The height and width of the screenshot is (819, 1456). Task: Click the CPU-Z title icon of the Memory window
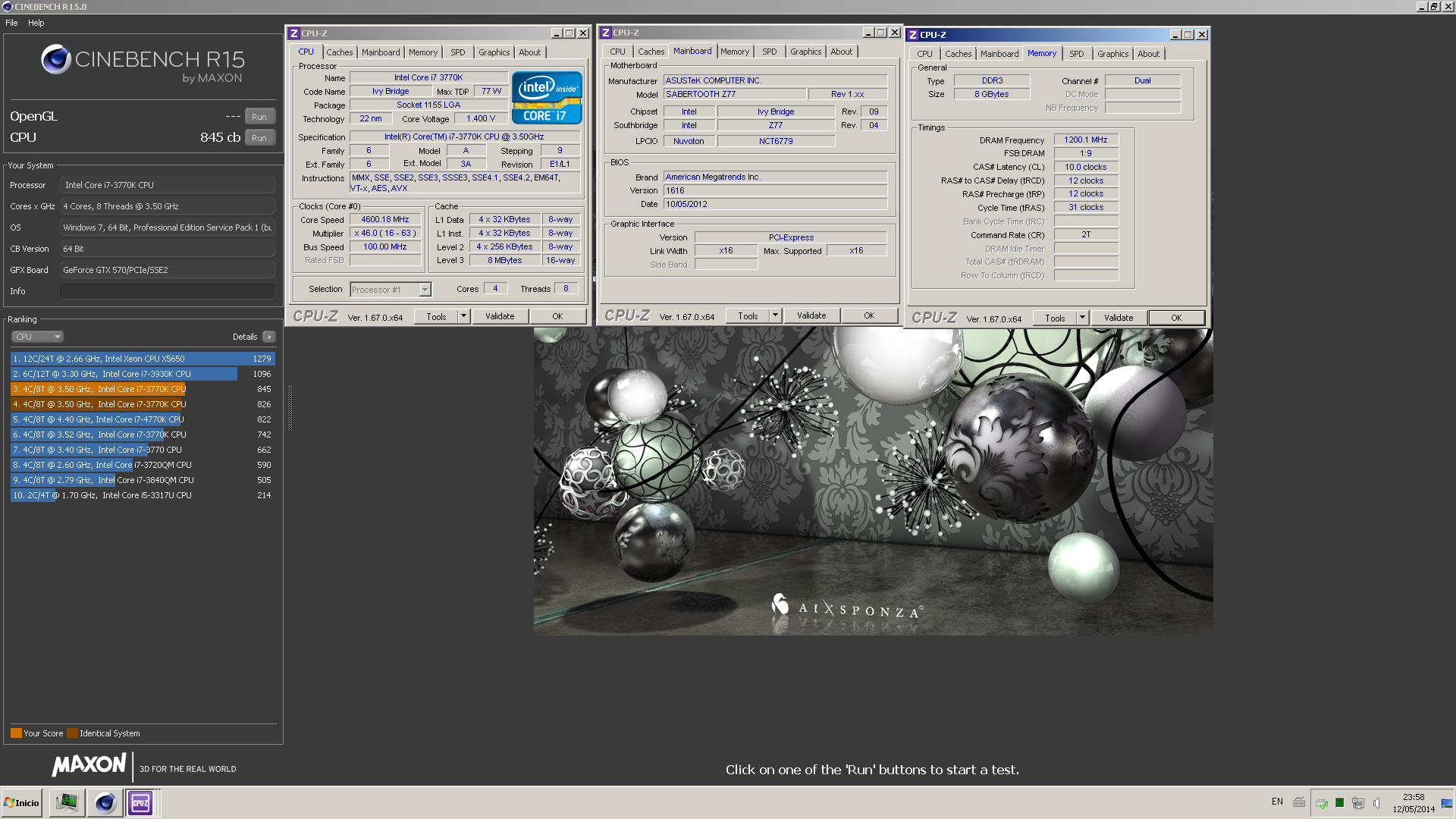click(x=913, y=35)
